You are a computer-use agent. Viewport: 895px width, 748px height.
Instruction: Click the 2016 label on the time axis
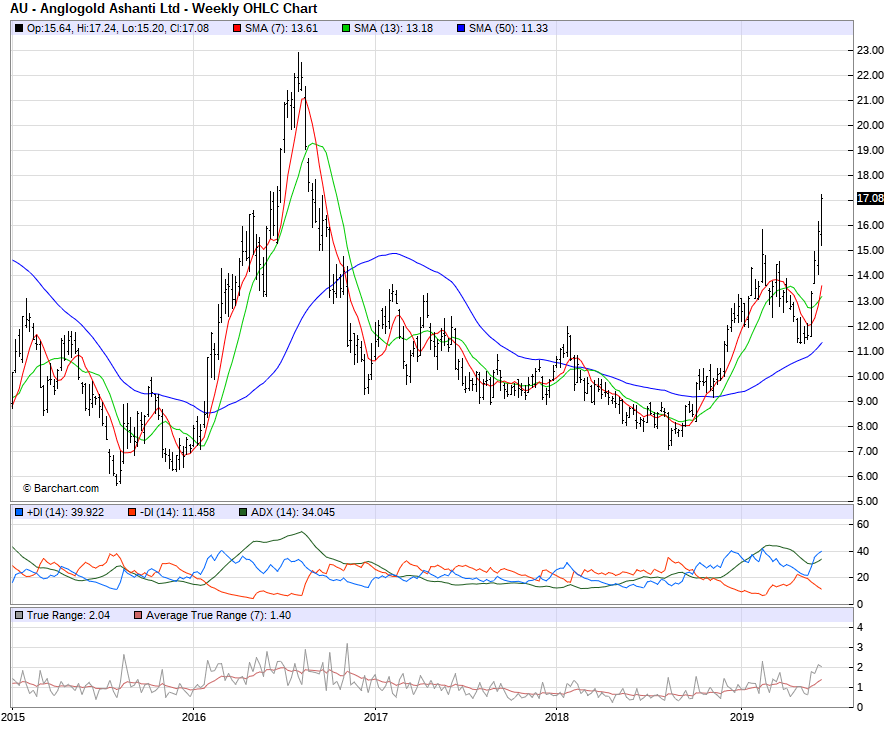point(193,717)
